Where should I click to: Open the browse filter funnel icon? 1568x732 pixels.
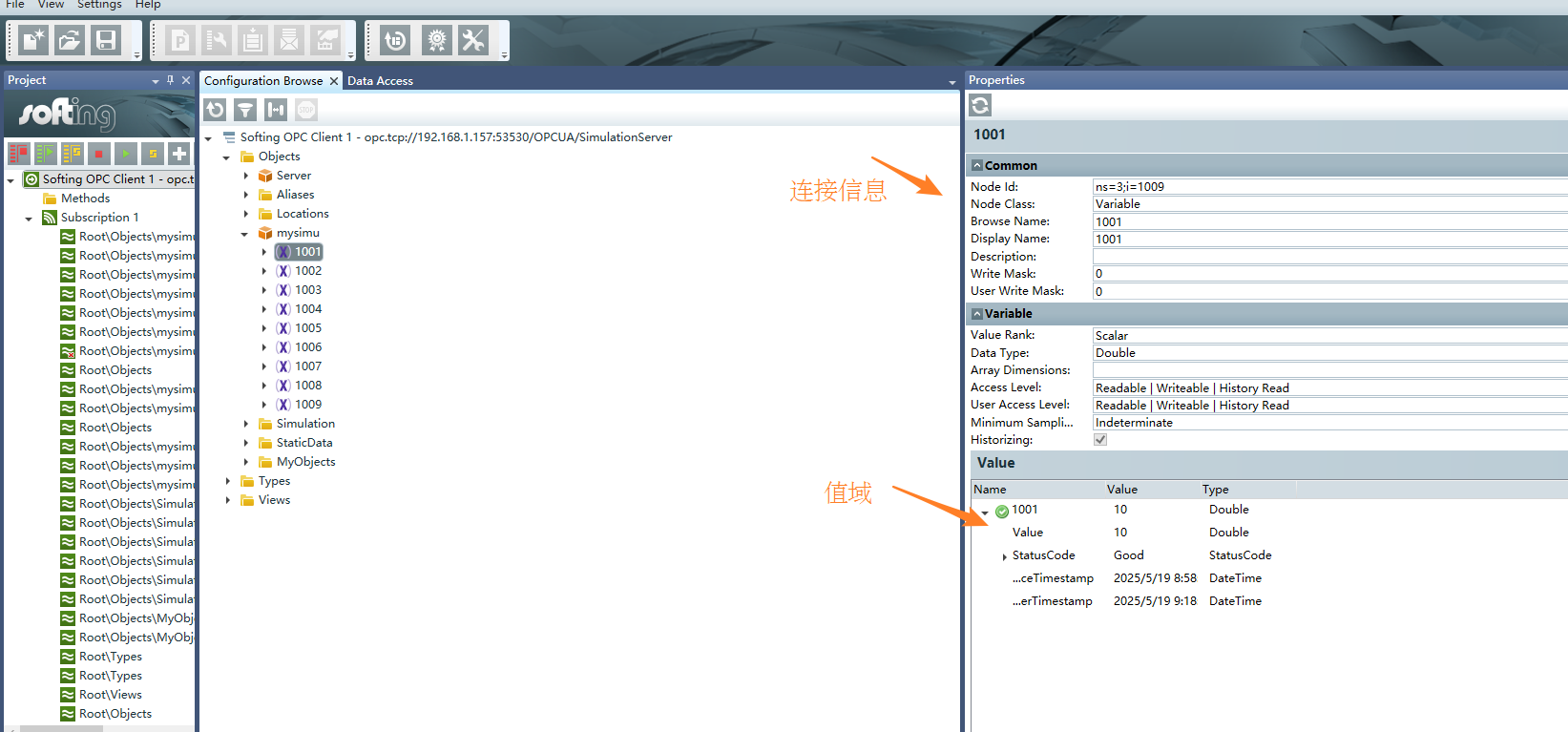pyautogui.click(x=246, y=110)
